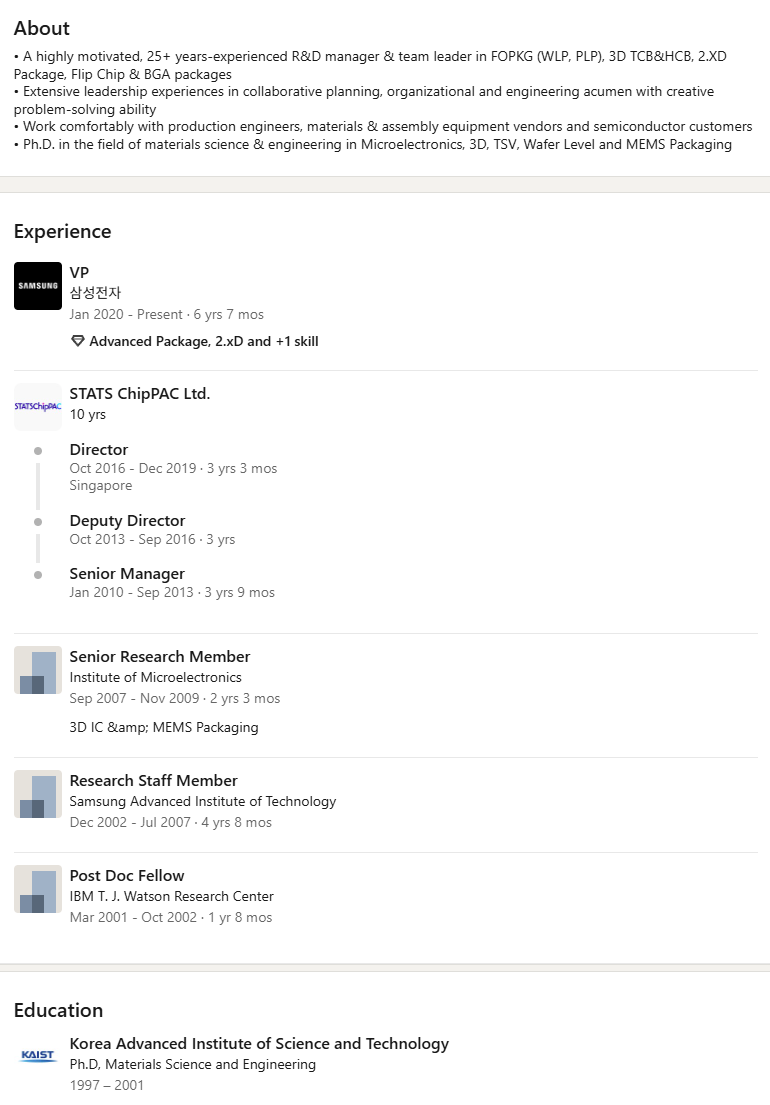The width and height of the screenshot is (770, 1105).
Task: Select the Senior Manager role title
Action: 127,574
